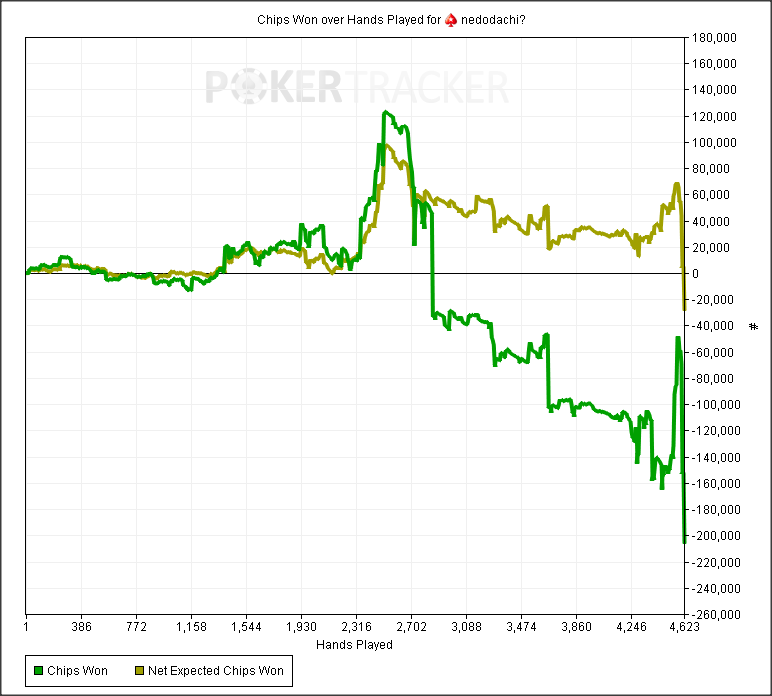Click the -140,000 y-axis value
This screenshot has width=772, height=696.
click(x=716, y=457)
